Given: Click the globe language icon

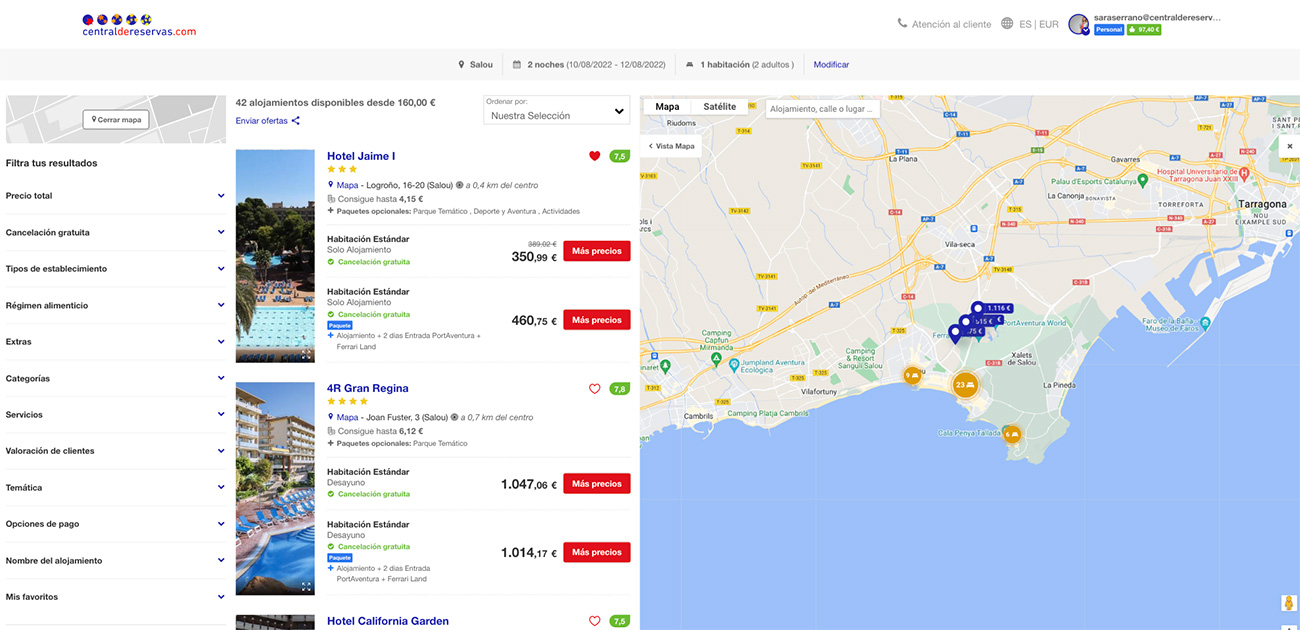Looking at the screenshot, I should pos(1007,24).
